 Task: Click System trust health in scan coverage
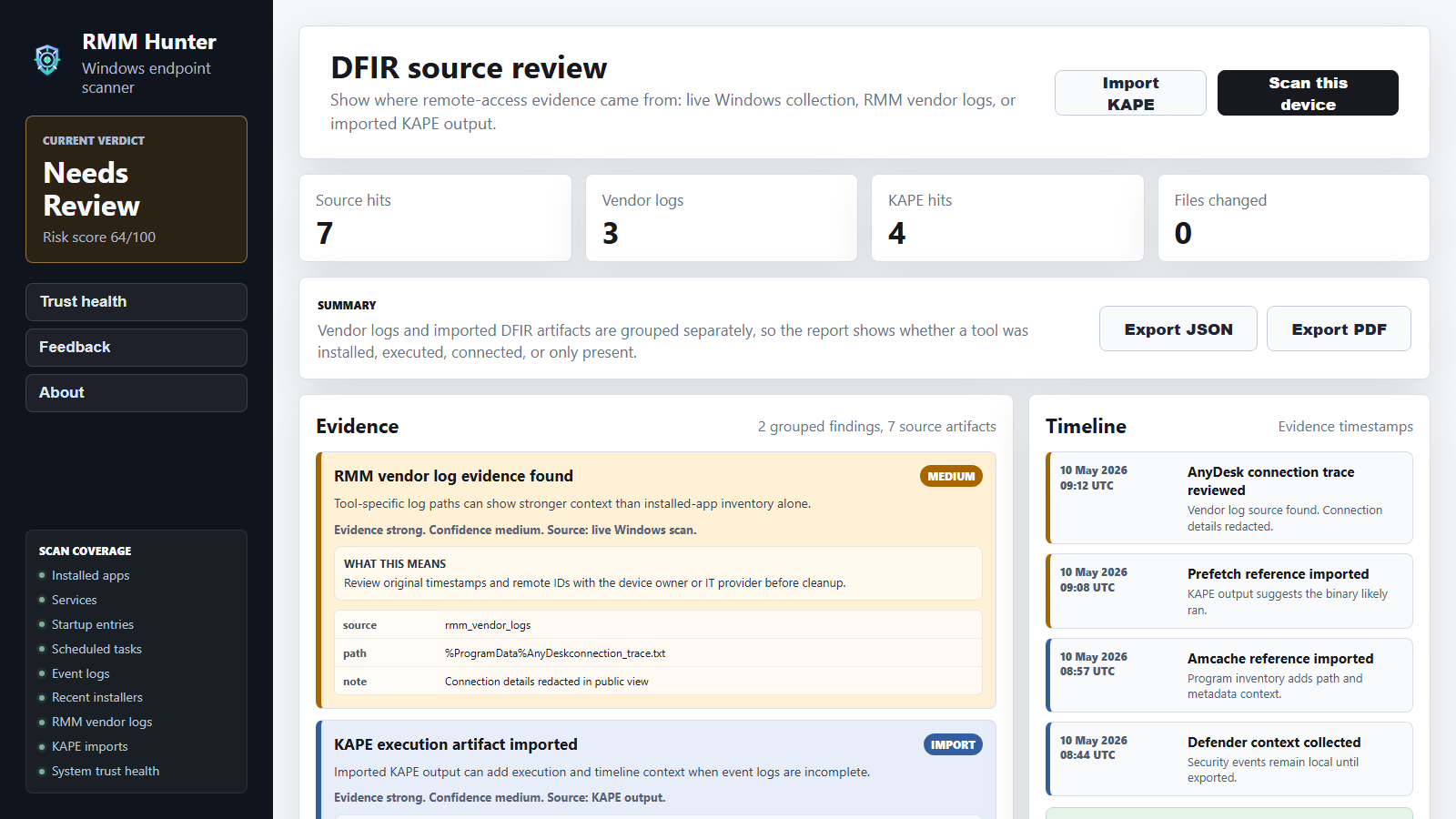[106, 771]
